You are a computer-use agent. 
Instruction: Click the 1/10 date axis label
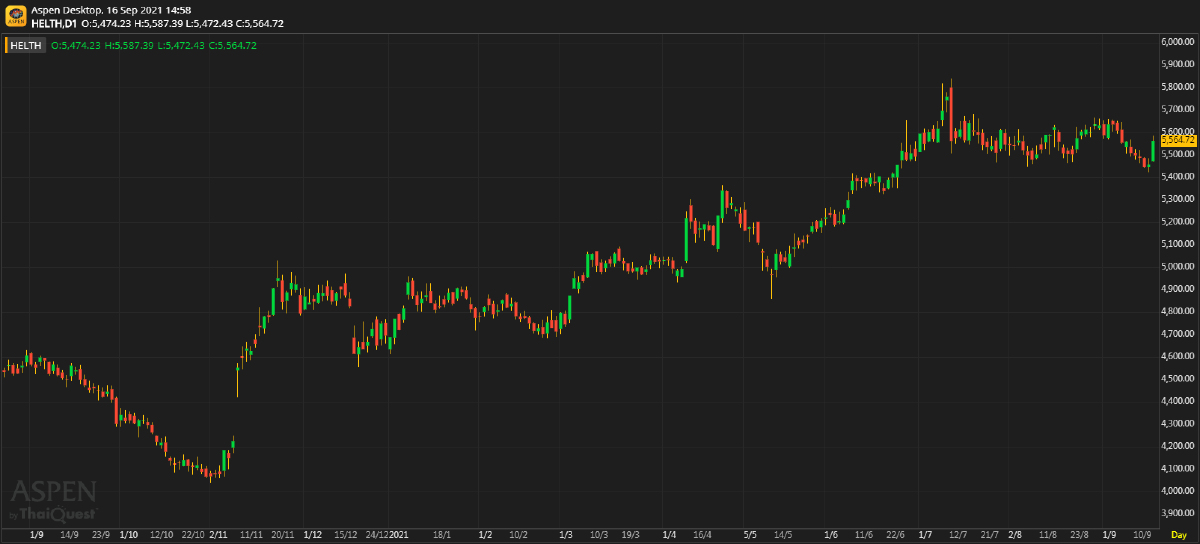[x=128, y=535]
